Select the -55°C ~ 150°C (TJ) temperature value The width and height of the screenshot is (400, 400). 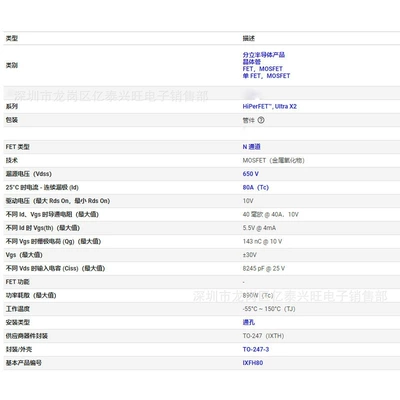coord(269,309)
